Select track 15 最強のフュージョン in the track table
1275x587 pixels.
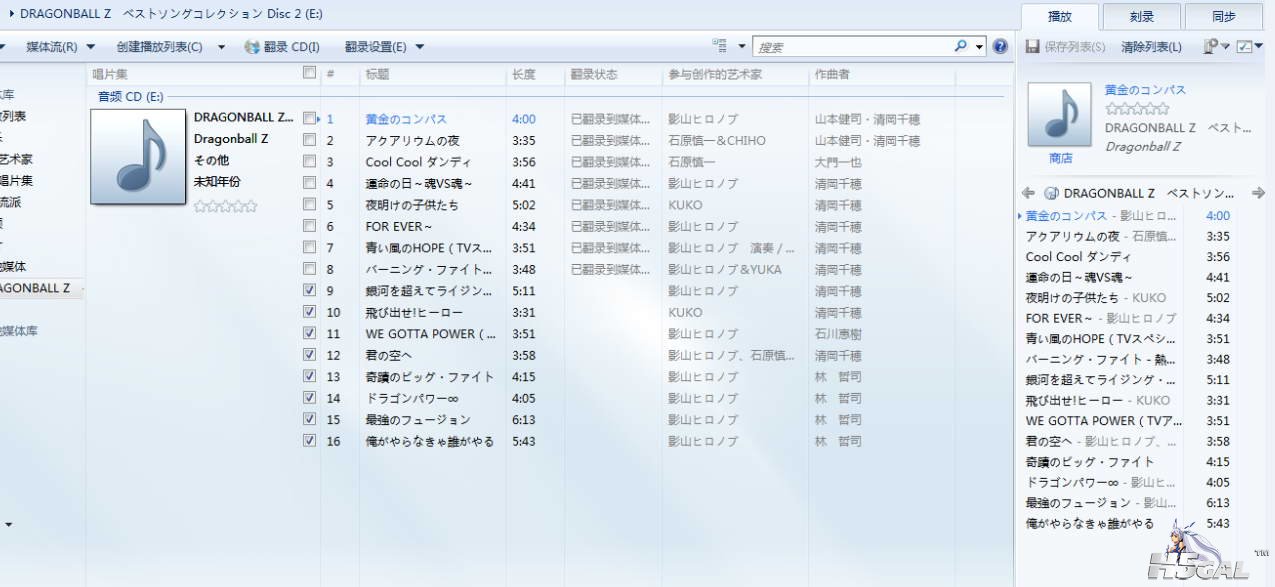[x=418, y=419]
